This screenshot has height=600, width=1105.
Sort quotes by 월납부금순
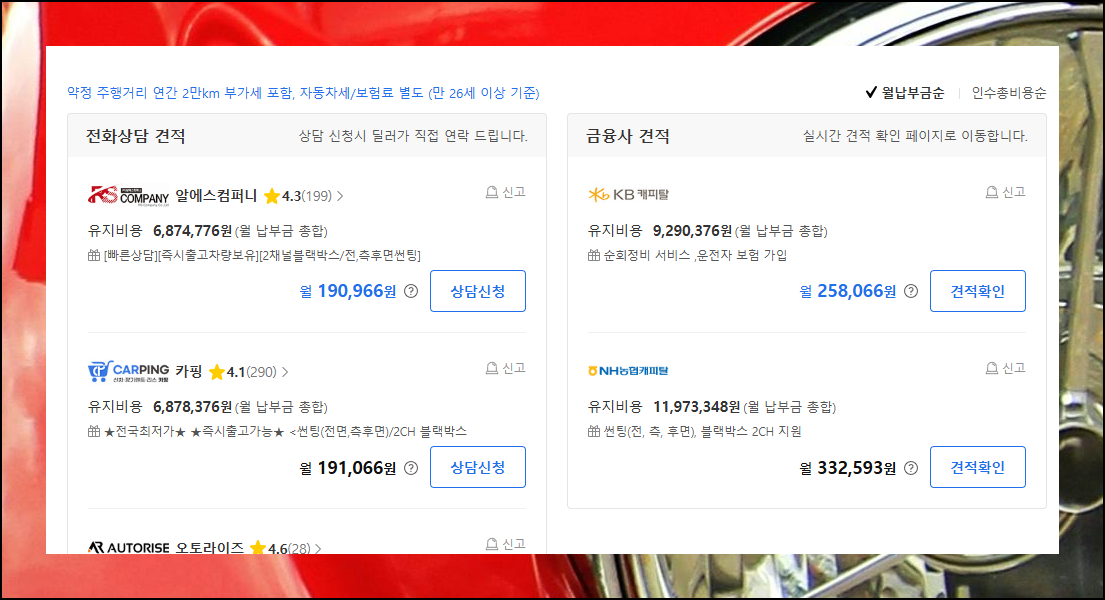coord(905,92)
